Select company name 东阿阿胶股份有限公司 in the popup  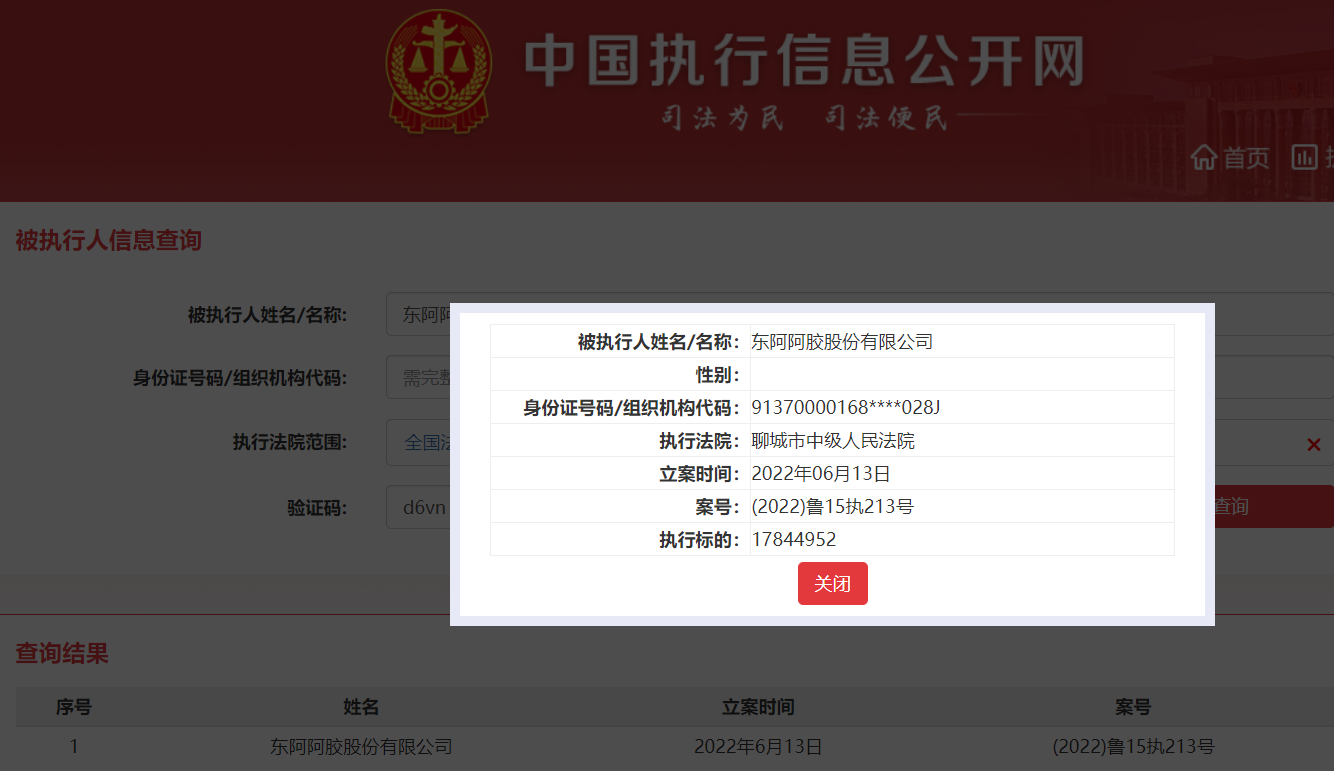842,342
